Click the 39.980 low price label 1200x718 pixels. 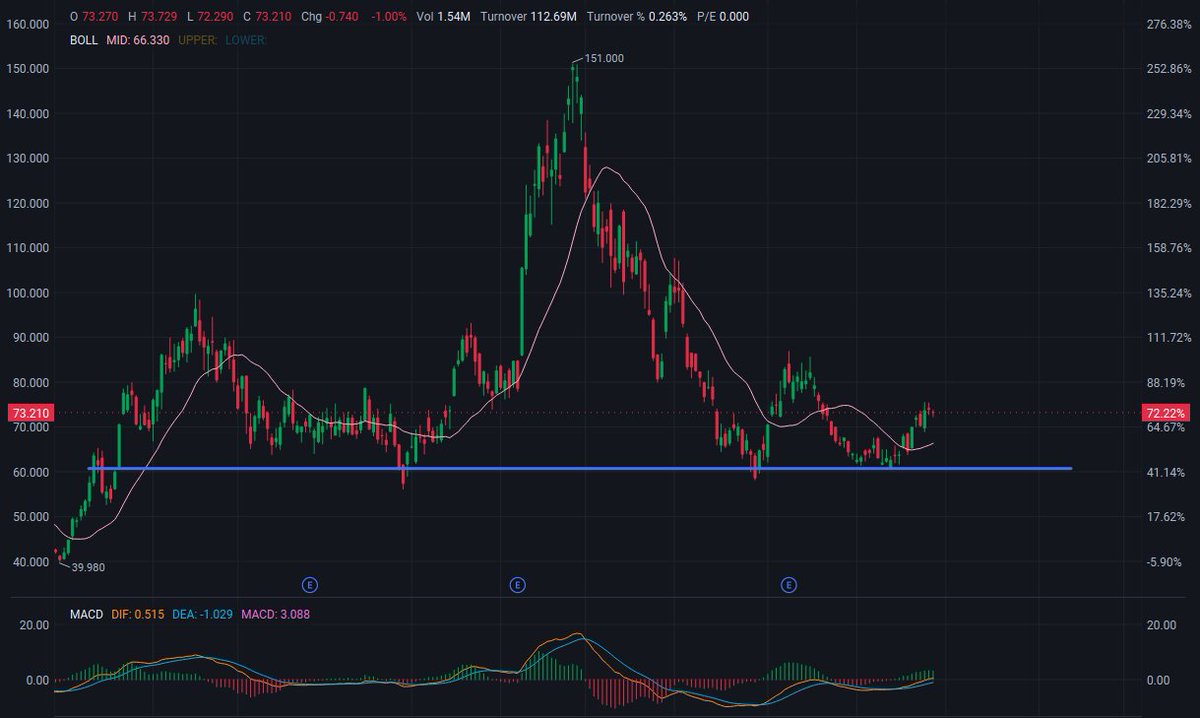tap(88, 567)
